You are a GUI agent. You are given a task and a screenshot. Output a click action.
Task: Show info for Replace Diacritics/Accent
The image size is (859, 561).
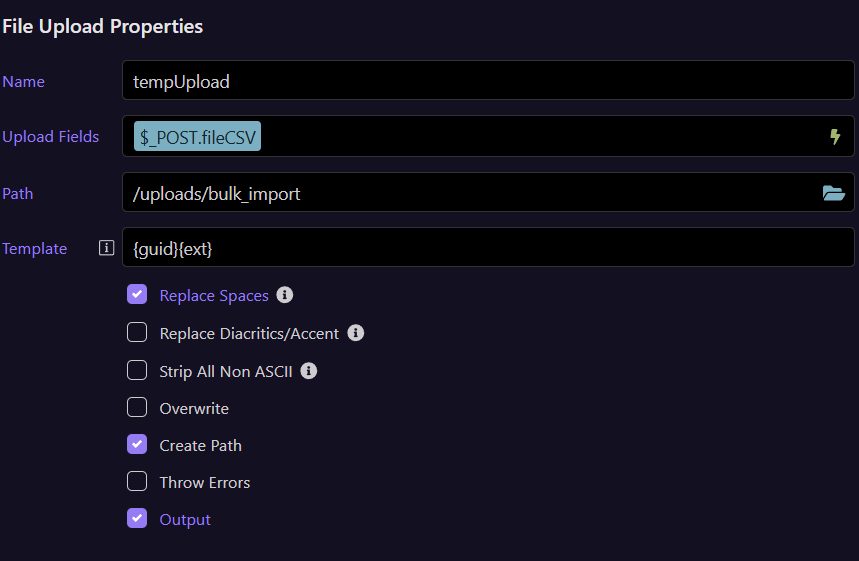[356, 333]
